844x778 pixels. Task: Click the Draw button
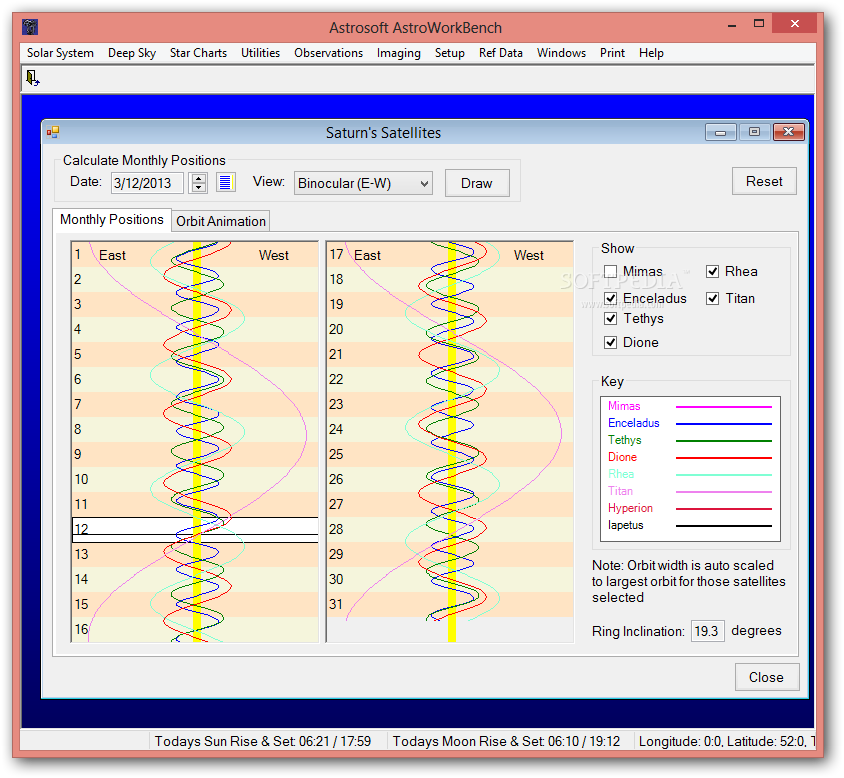[x=477, y=183]
